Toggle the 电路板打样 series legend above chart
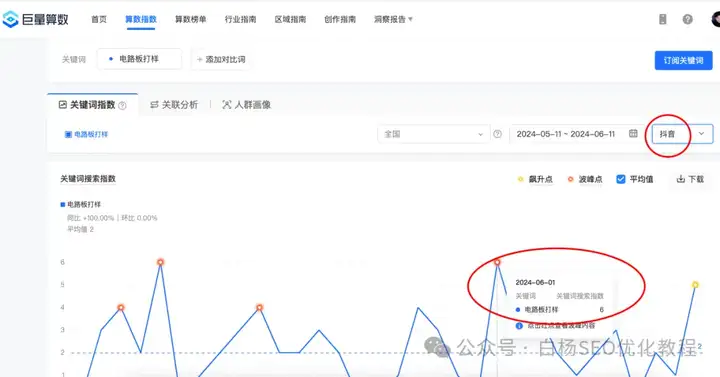720x377 pixels. [x=80, y=204]
